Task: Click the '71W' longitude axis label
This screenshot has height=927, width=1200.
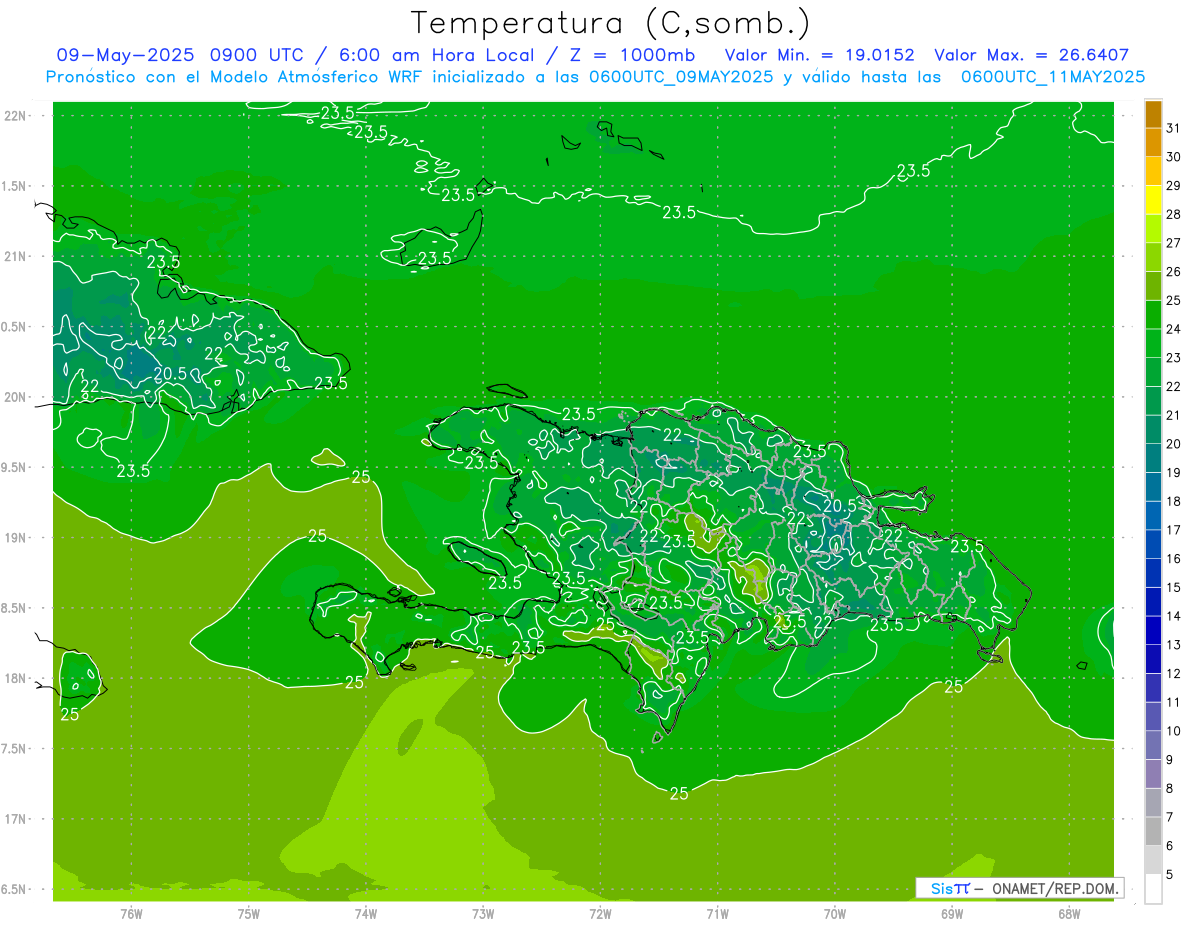Action: click(717, 913)
